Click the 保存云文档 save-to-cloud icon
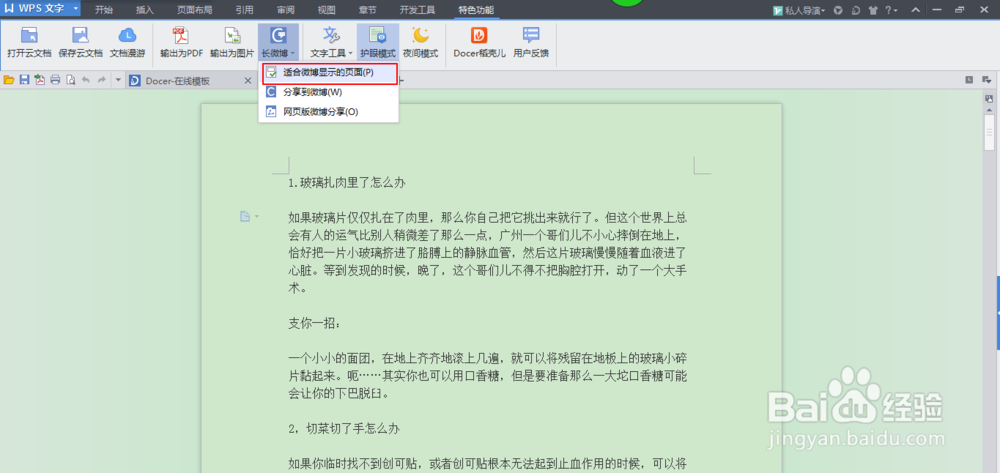Screen dimensions: 1000x473 click(80, 43)
